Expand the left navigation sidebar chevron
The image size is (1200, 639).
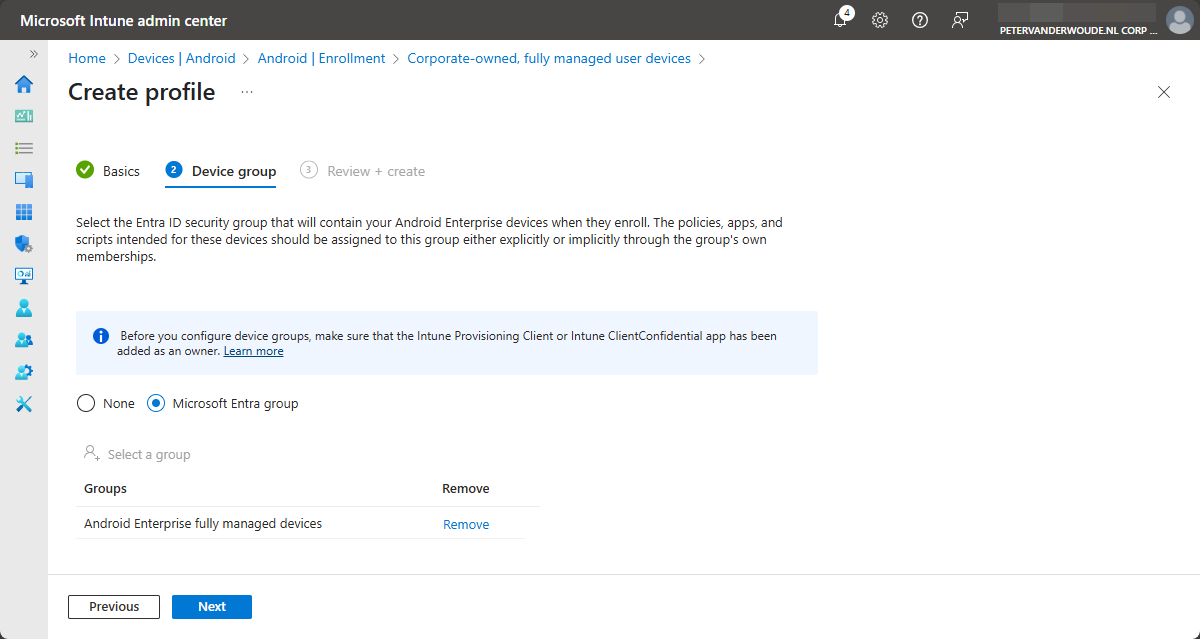(33, 54)
